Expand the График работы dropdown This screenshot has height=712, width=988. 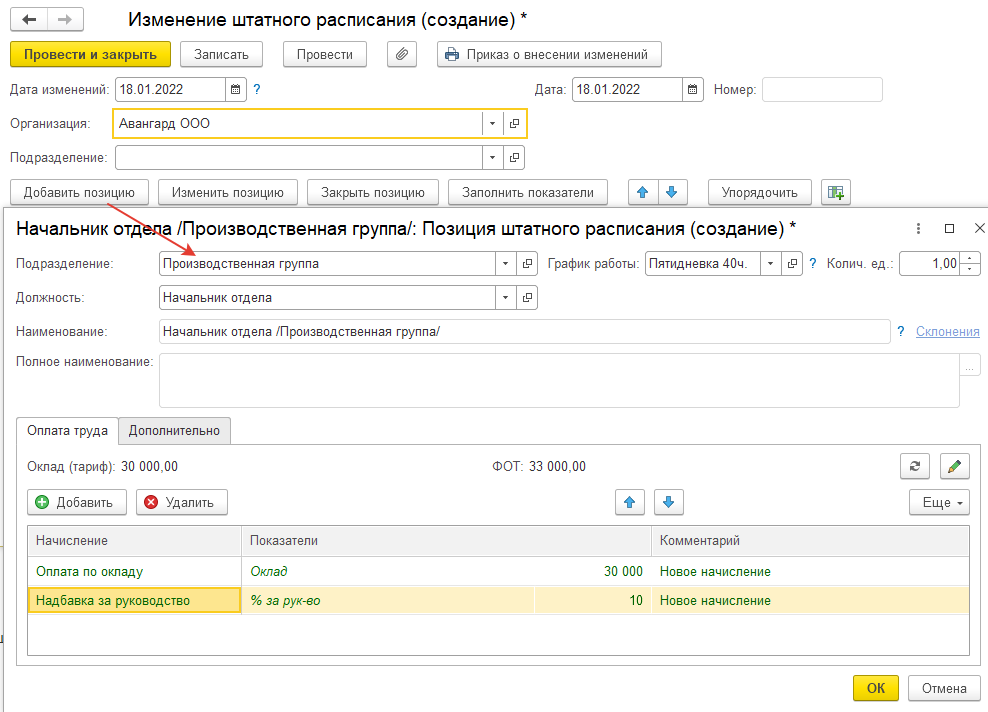point(771,264)
